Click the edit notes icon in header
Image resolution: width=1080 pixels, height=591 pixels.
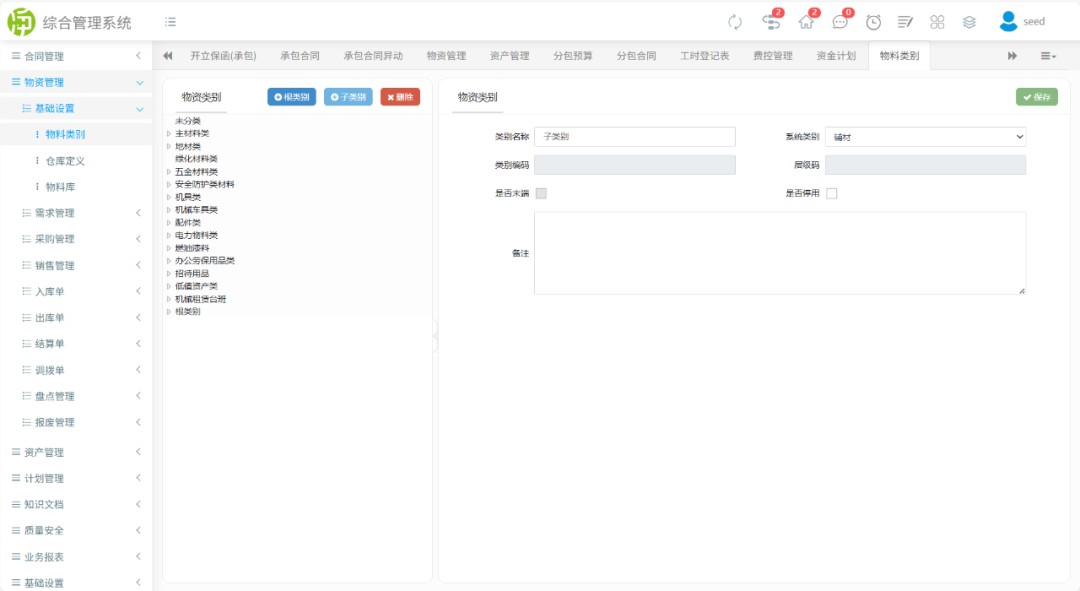point(905,22)
